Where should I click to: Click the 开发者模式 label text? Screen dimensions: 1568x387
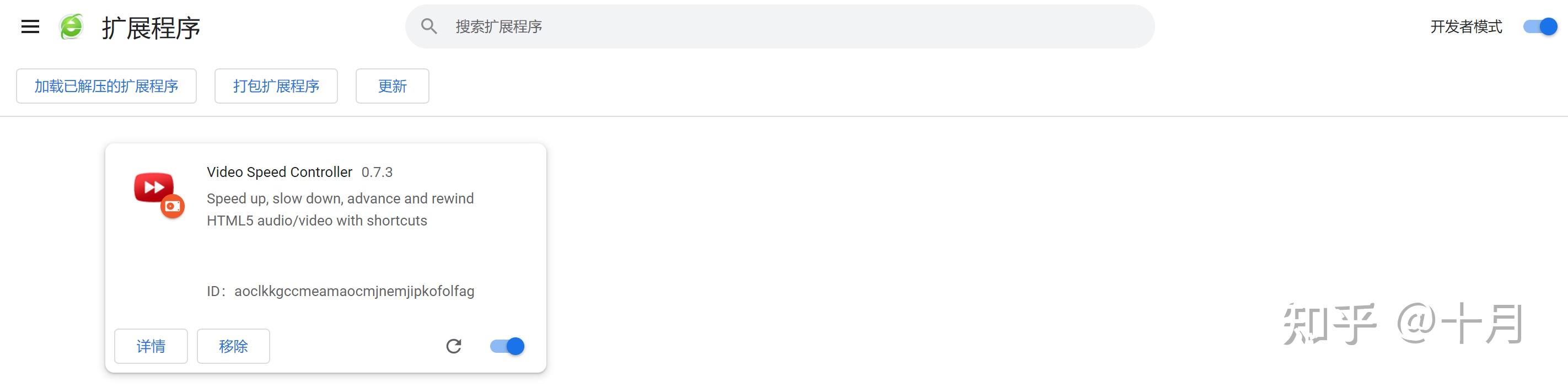pyautogui.click(x=1466, y=27)
